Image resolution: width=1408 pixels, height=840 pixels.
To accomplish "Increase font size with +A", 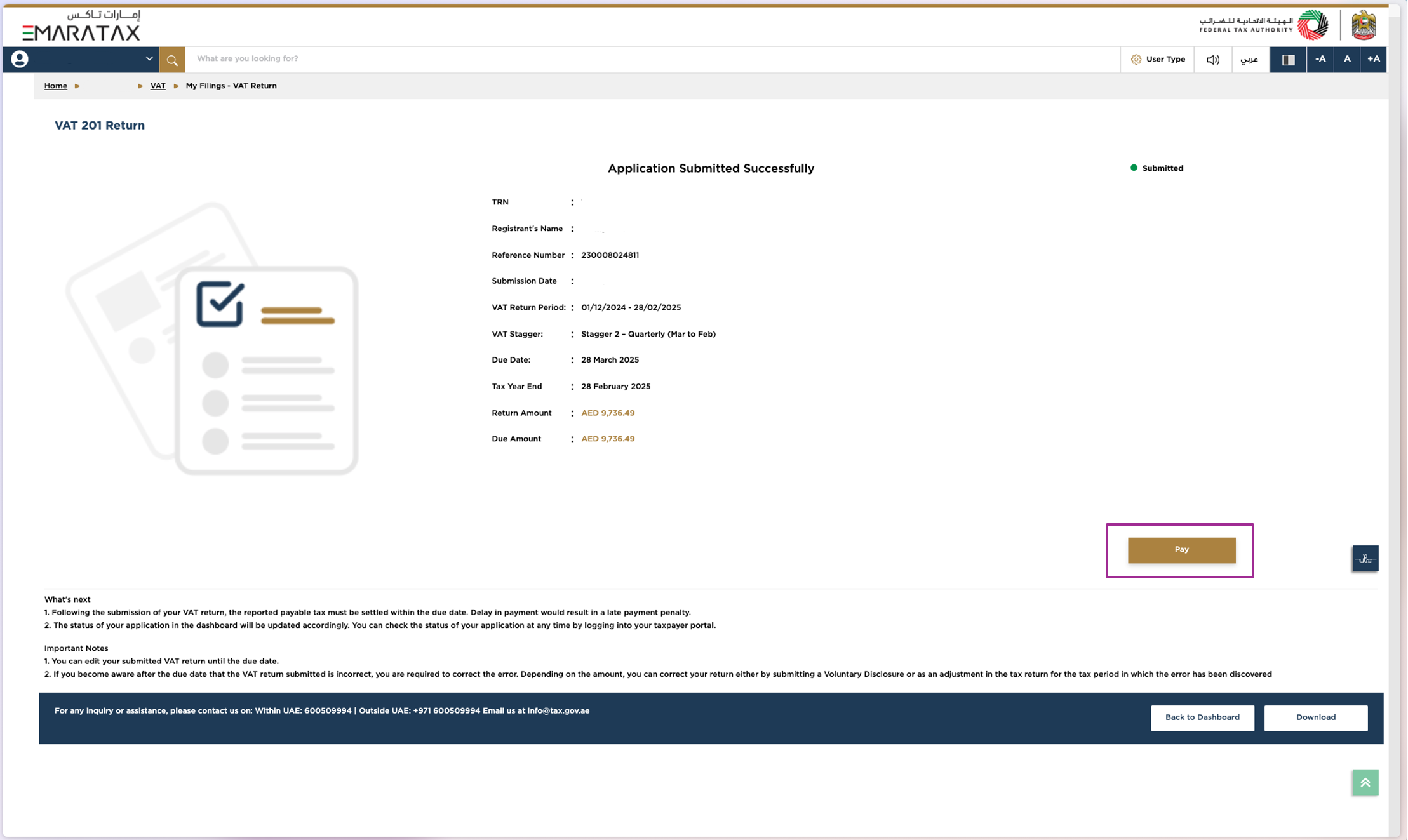I will click(x=1373, y=59).
